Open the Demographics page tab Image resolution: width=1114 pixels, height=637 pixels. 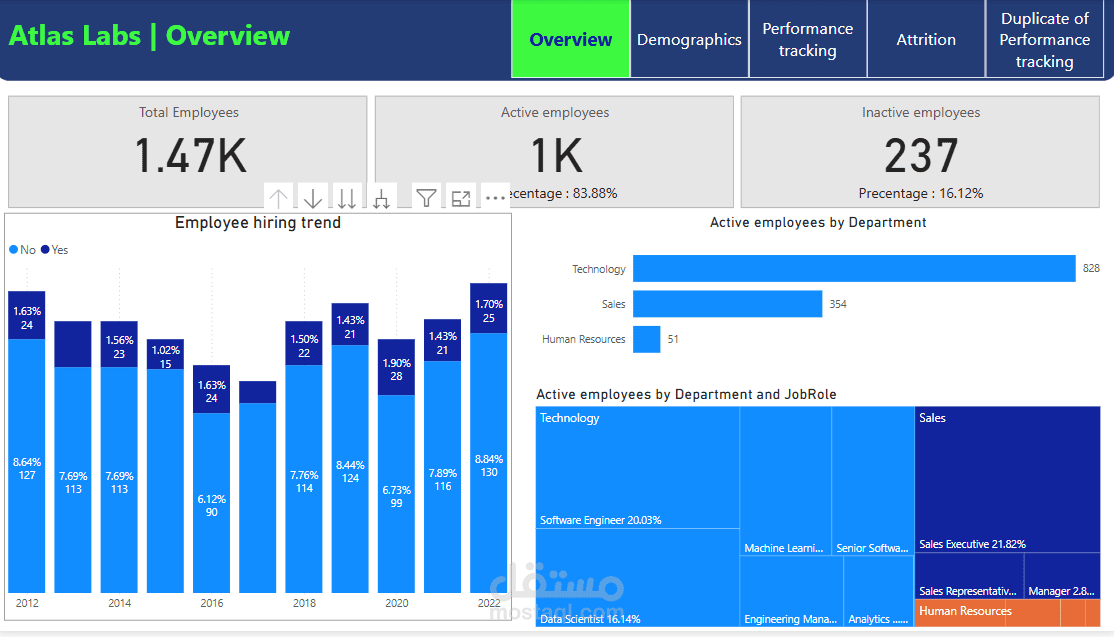coord(689,39)
